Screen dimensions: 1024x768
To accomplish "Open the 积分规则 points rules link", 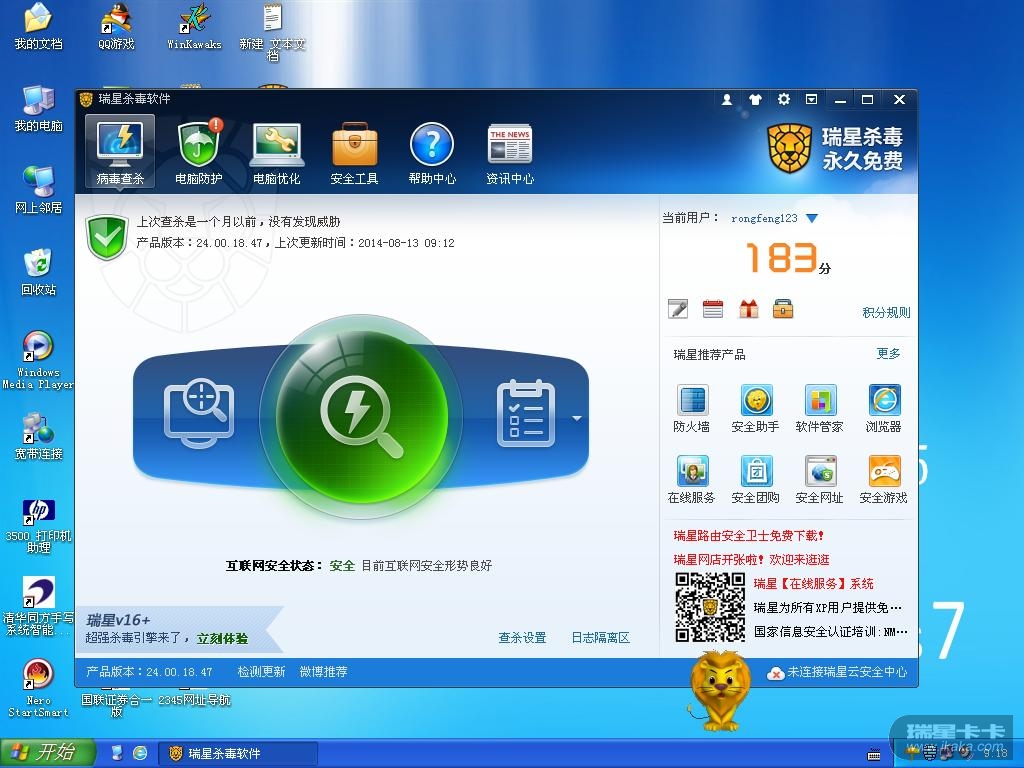I will [886, 313].
